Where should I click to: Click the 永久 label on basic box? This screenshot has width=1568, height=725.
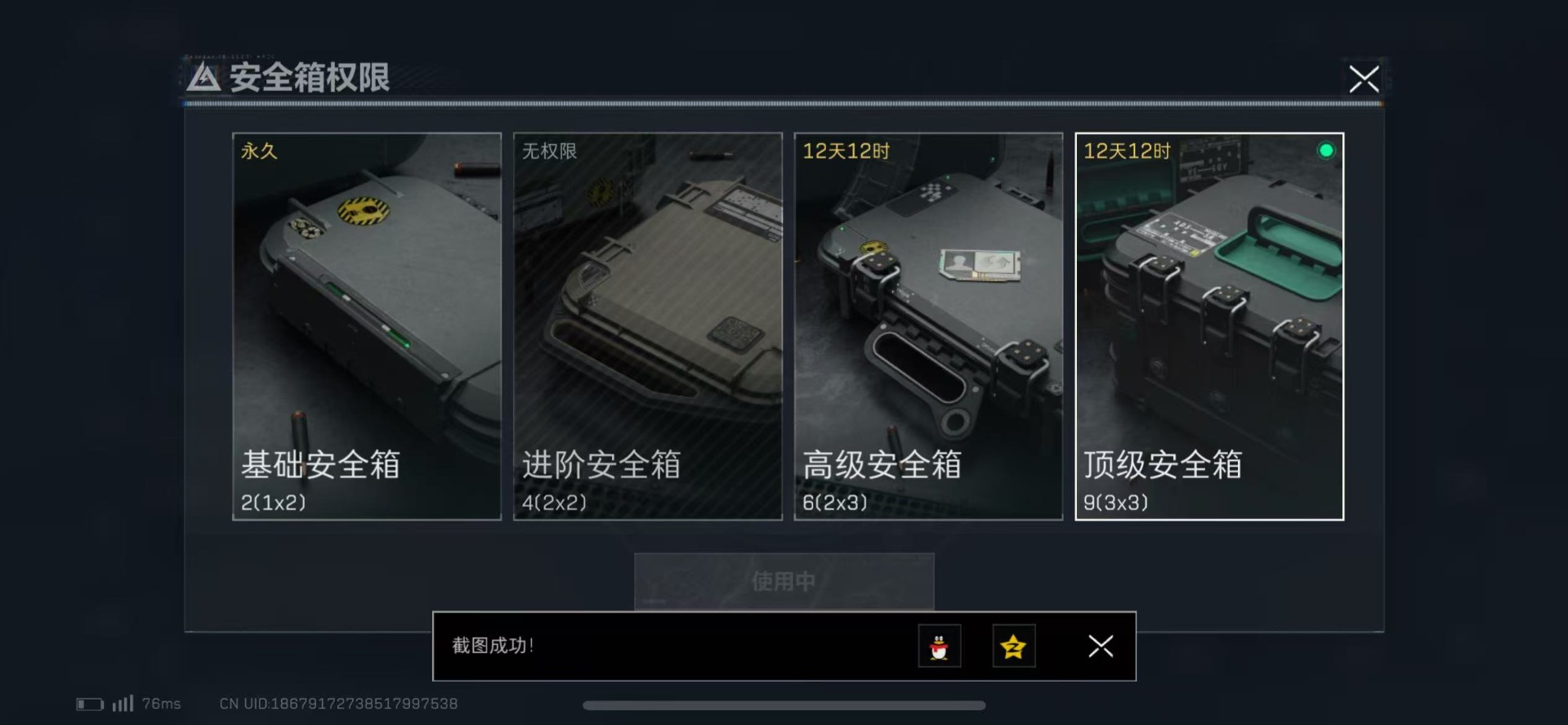[259, 151]
